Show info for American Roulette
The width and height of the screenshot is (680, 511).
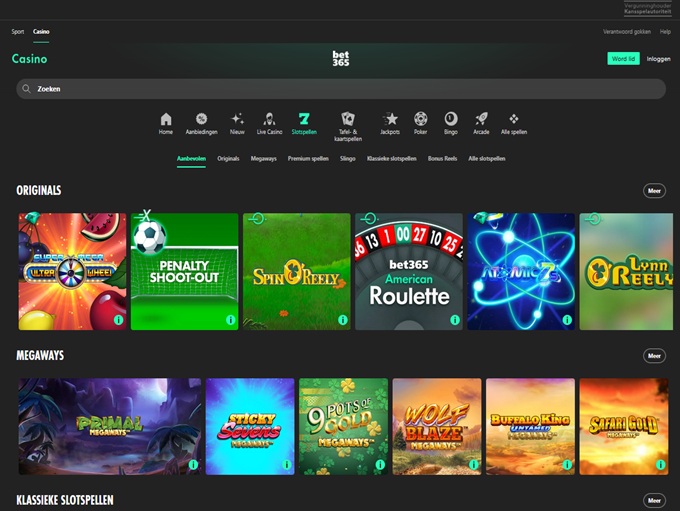click(x=455, y=320)
